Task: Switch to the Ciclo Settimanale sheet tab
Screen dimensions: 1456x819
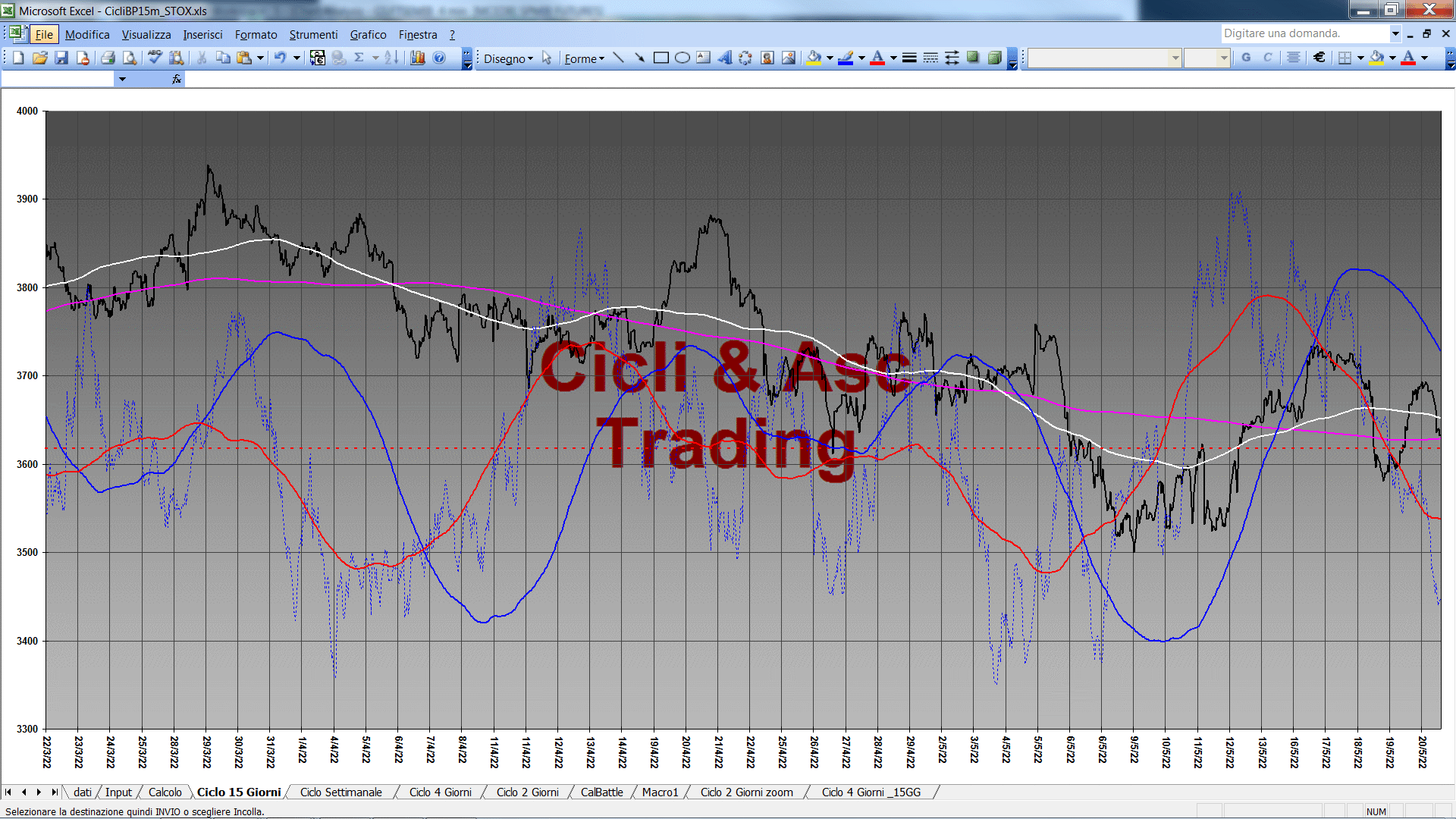Action: pyautogui.click(x=341, y=792)
